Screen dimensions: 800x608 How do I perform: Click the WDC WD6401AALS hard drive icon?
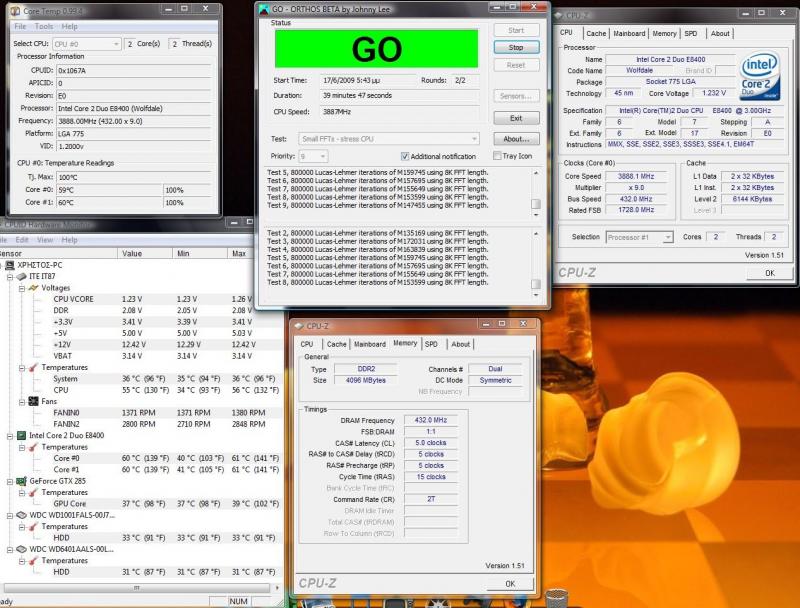click(21, 549)
